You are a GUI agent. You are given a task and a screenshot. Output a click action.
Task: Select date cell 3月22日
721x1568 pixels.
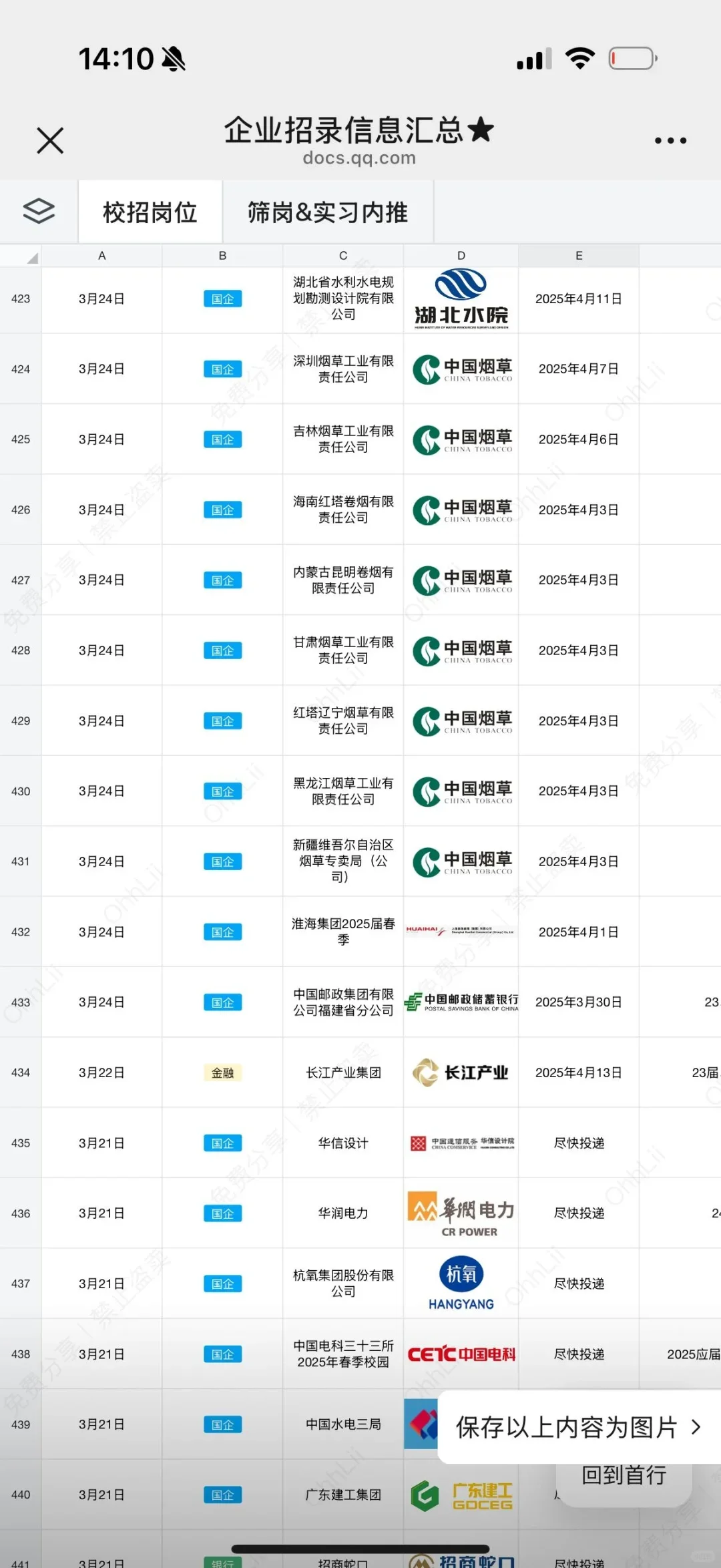[x=102, y=1072]
